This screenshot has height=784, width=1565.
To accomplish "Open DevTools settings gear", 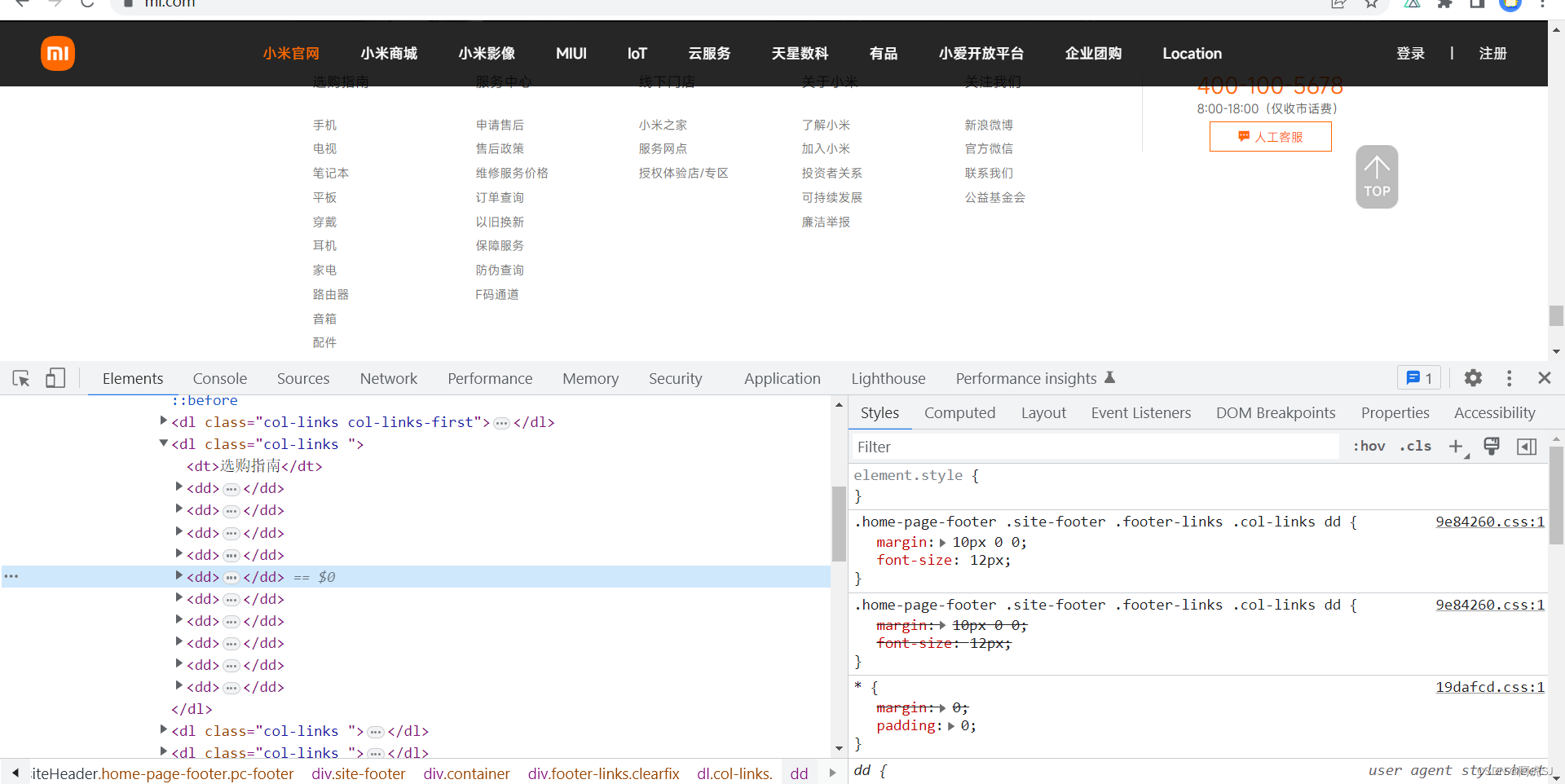I will click(x=1473, y=378).
